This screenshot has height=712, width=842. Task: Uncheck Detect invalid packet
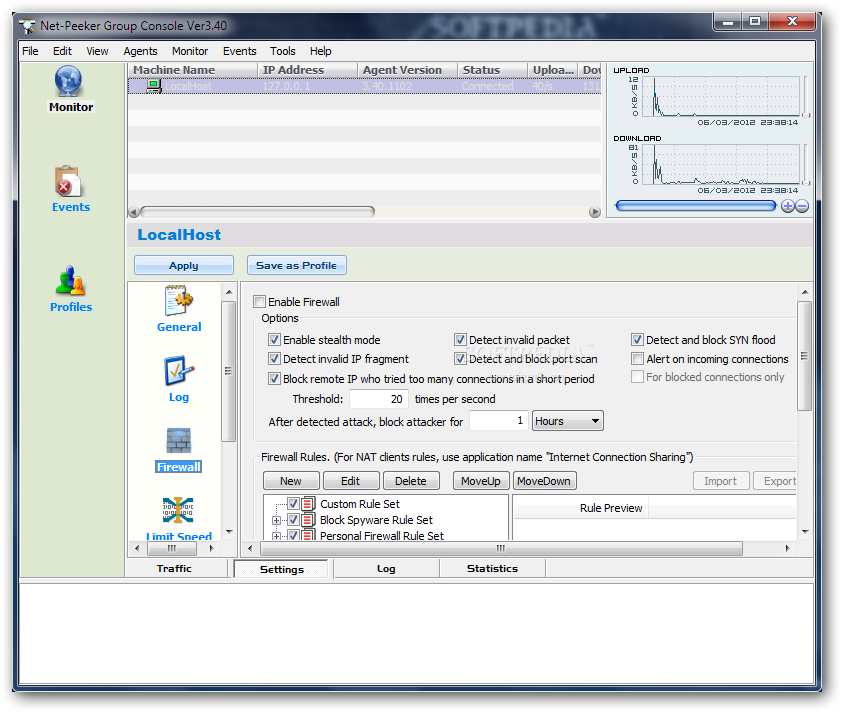pos(460,340)
